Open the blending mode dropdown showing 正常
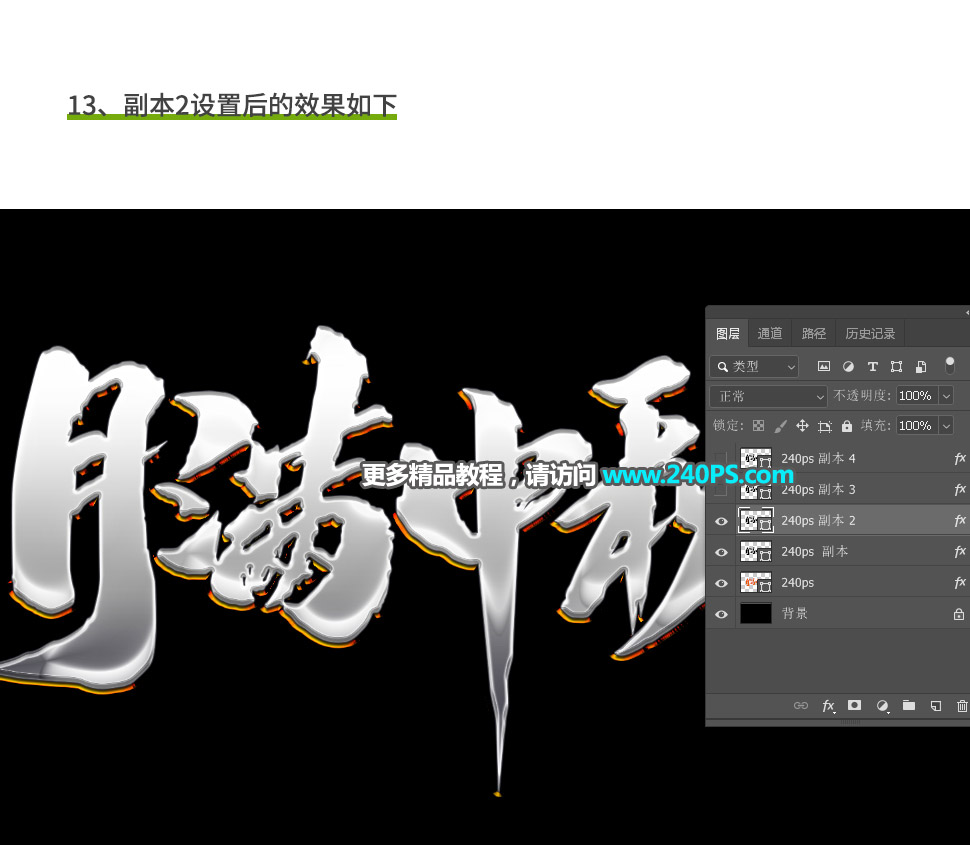 pos(768,395)
